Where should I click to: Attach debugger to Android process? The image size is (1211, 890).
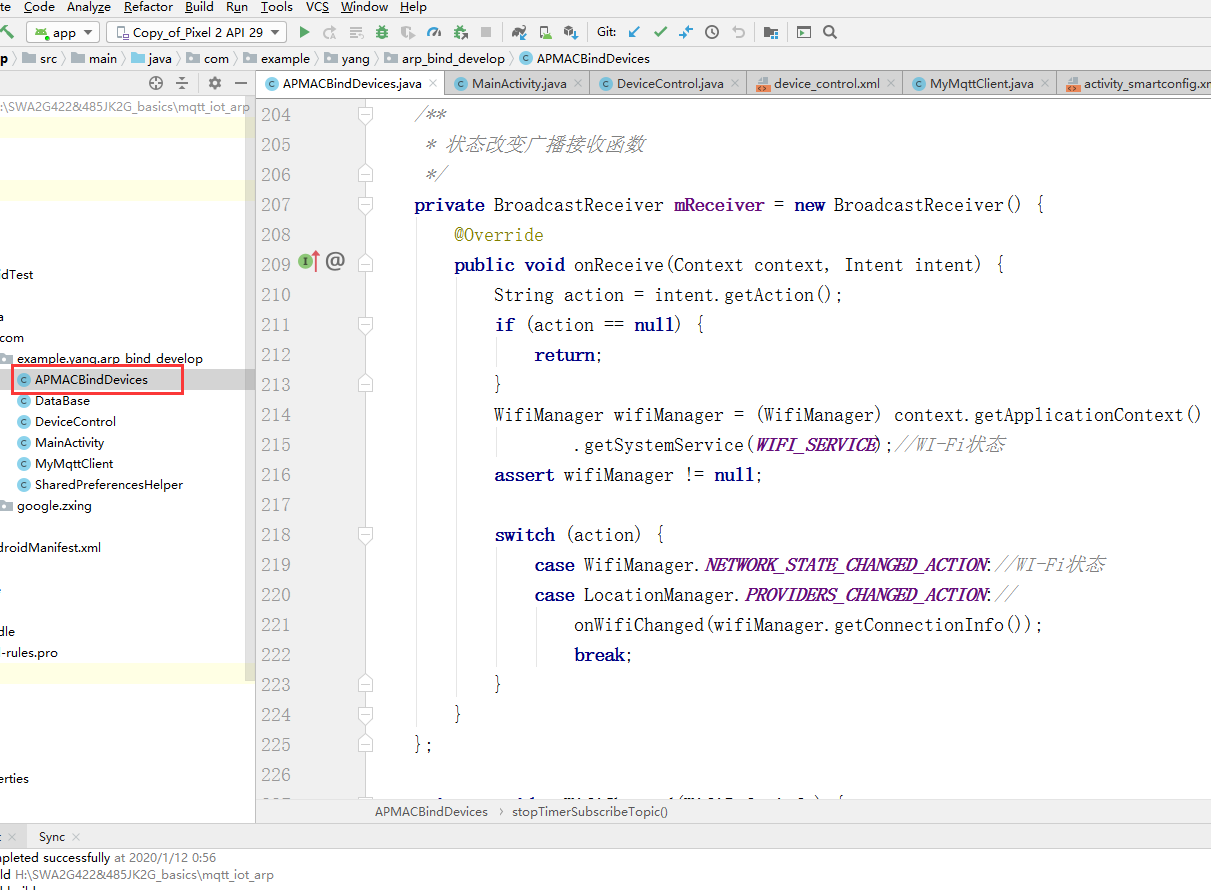pyautogui.click(x=460, y=32)
